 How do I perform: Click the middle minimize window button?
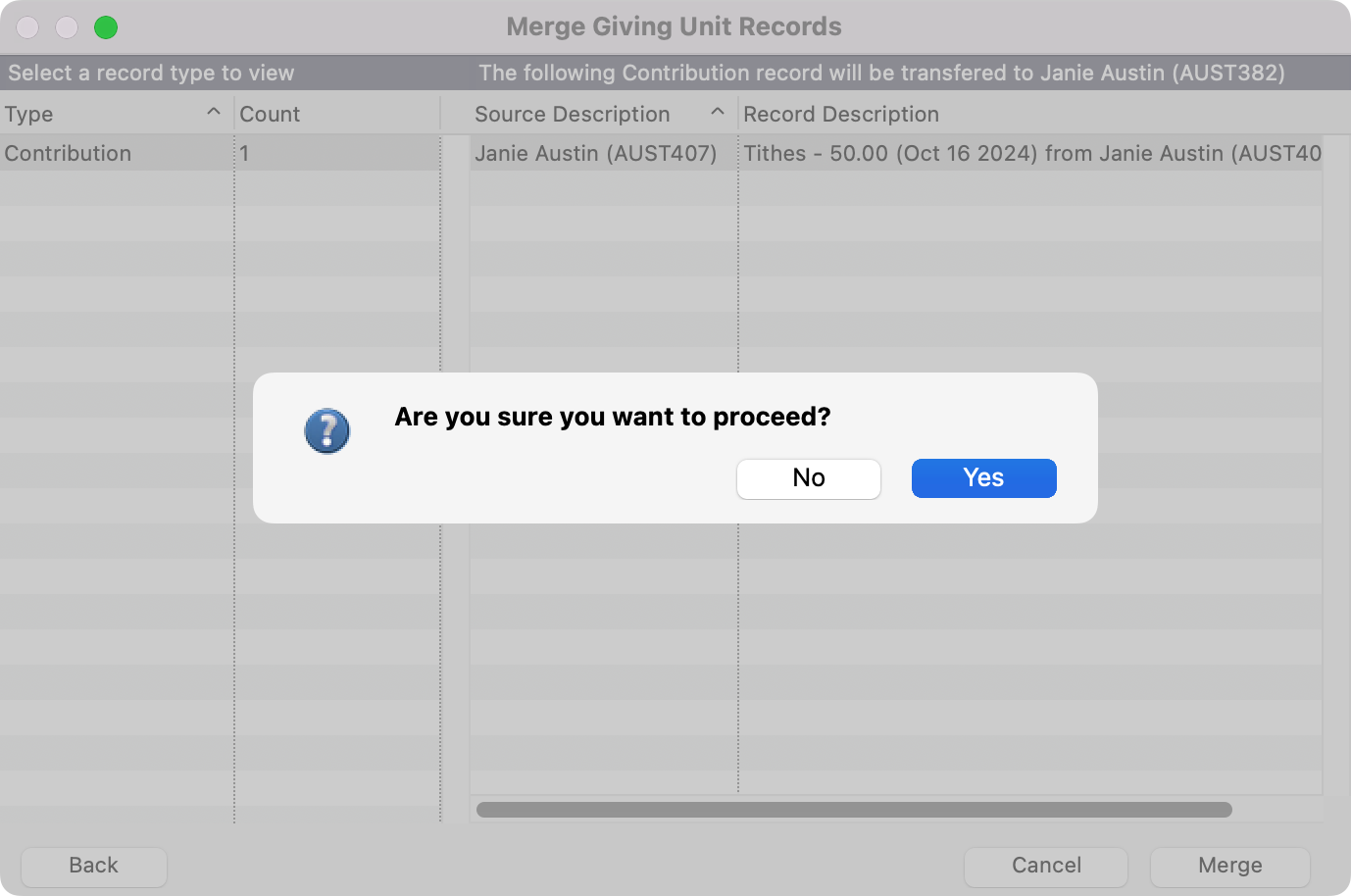coord(67,27)
